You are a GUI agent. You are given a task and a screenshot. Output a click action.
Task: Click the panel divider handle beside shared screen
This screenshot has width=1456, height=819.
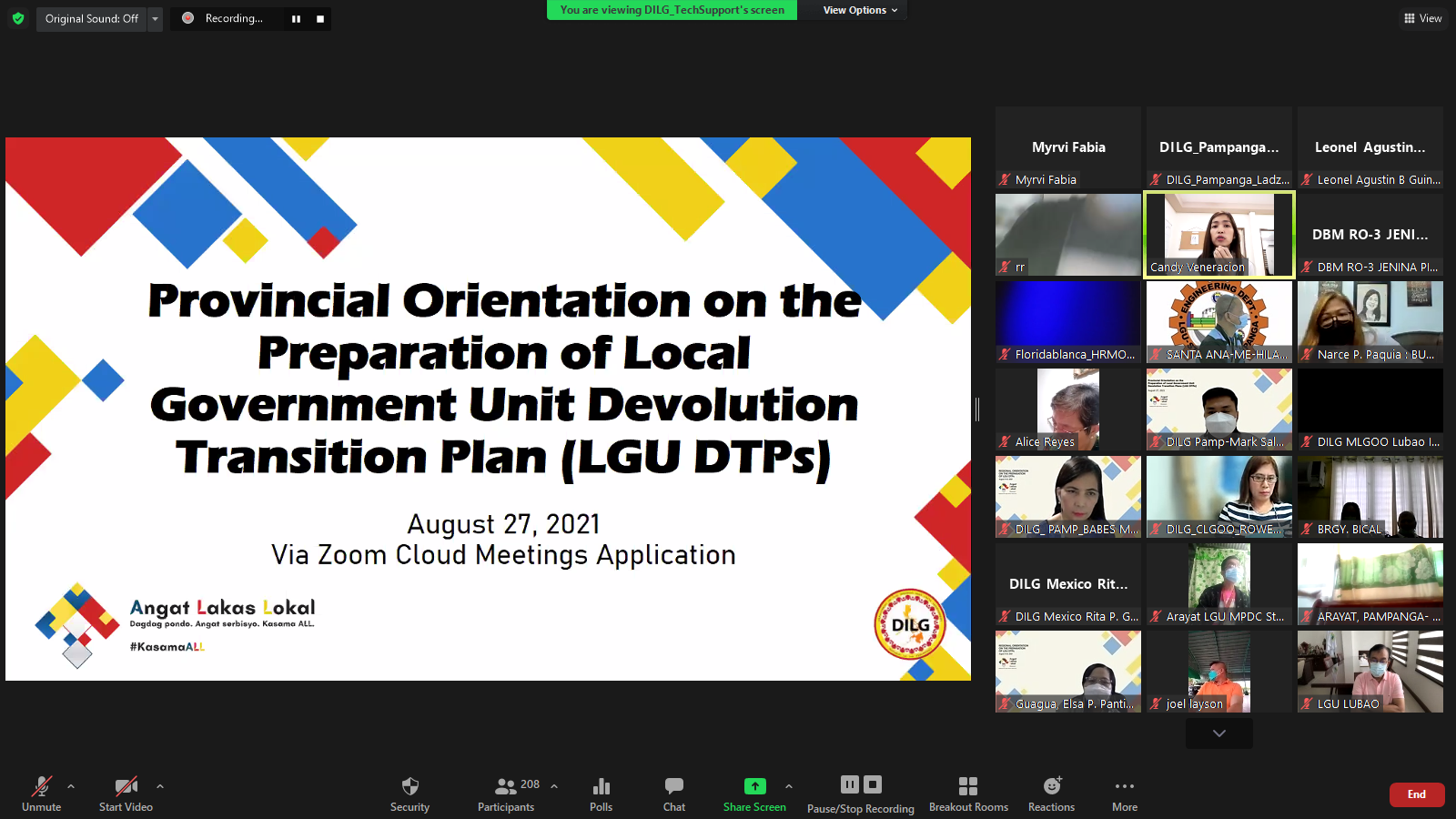point(977,409)
